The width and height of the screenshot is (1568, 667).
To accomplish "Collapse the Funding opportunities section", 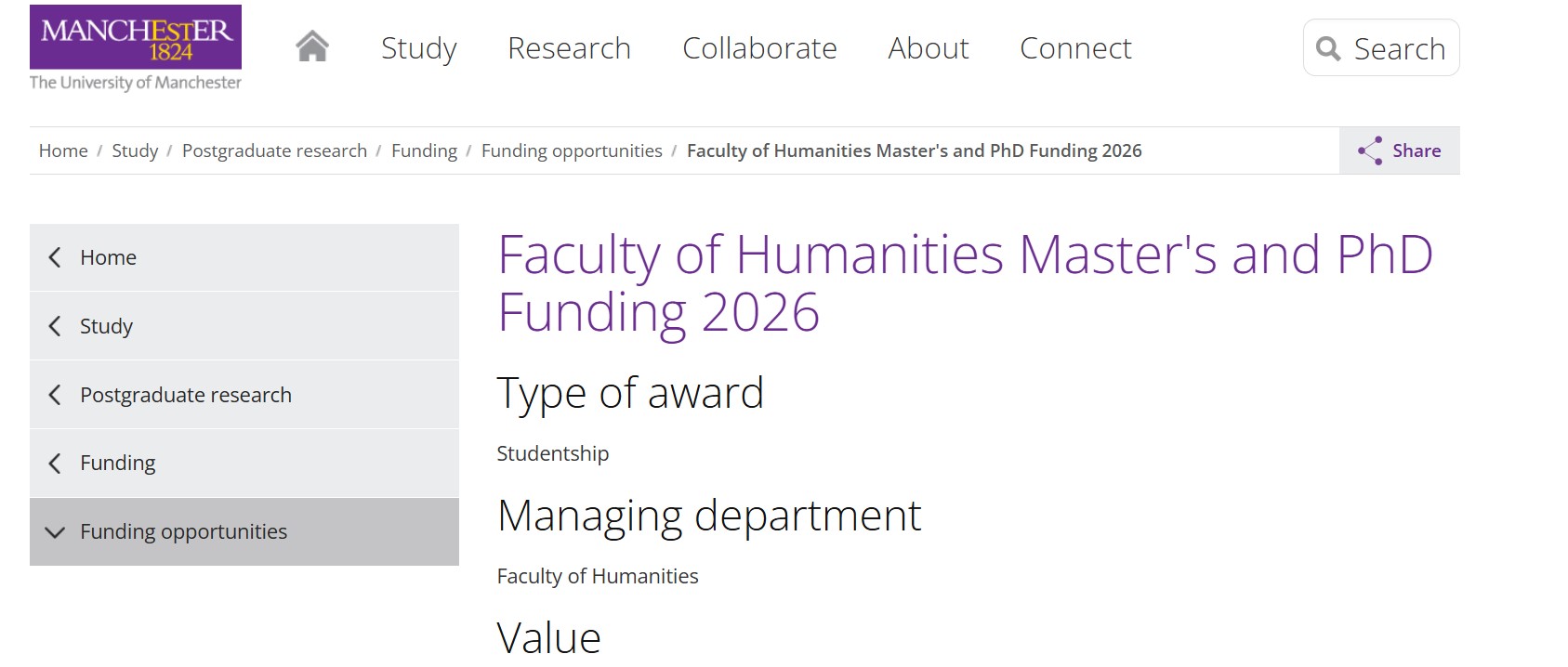I will [x=54, y=531].
